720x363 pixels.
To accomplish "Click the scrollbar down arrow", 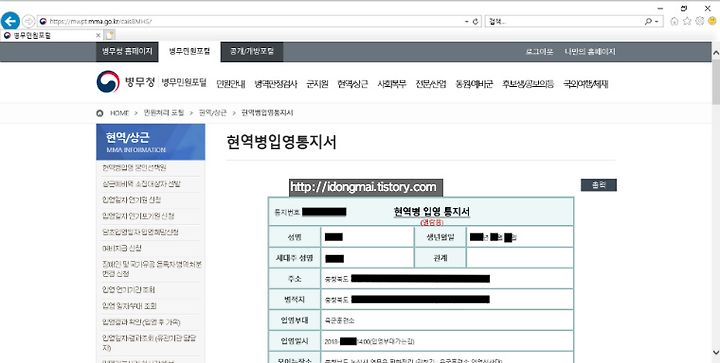I will click(716, 352).
